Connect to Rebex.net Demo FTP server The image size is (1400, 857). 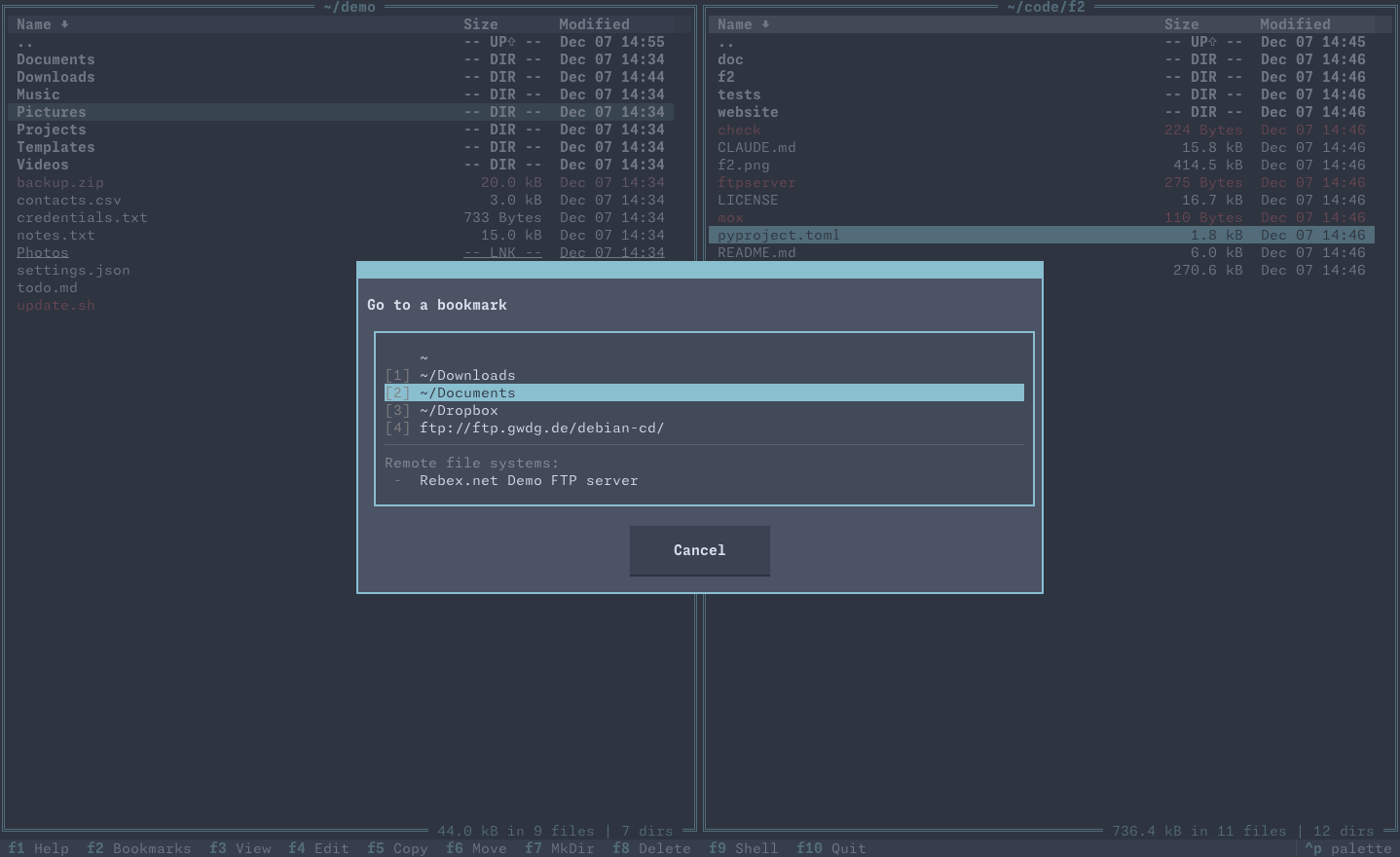(529, 480)
